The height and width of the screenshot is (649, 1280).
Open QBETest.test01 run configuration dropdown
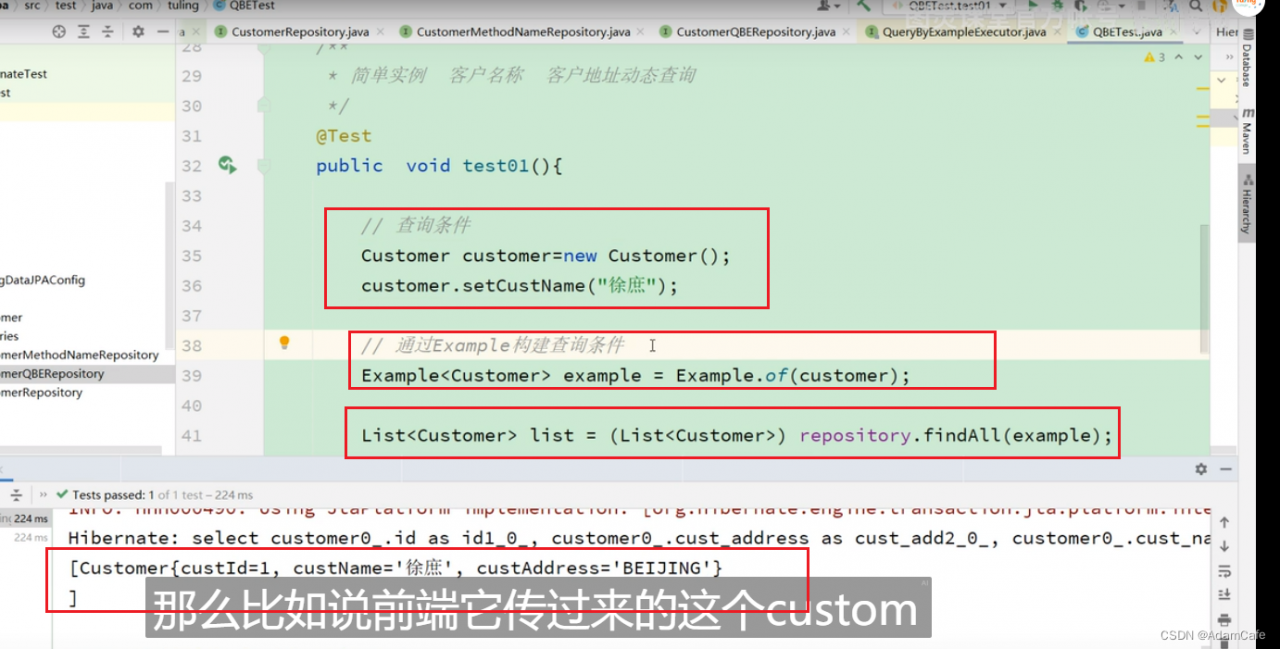tap(950, 6)
